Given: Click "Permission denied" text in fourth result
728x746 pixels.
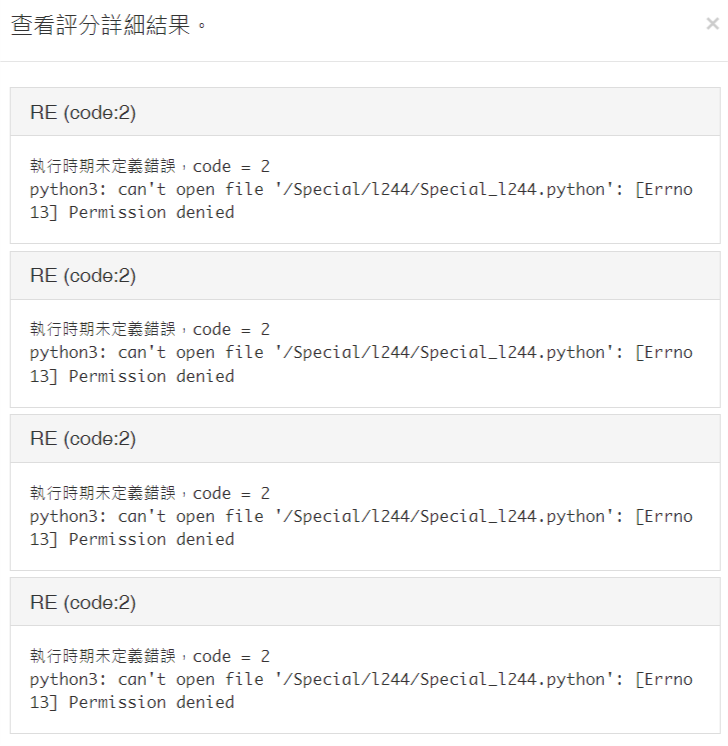Looking at the screenshot, I should coord(151,702).
